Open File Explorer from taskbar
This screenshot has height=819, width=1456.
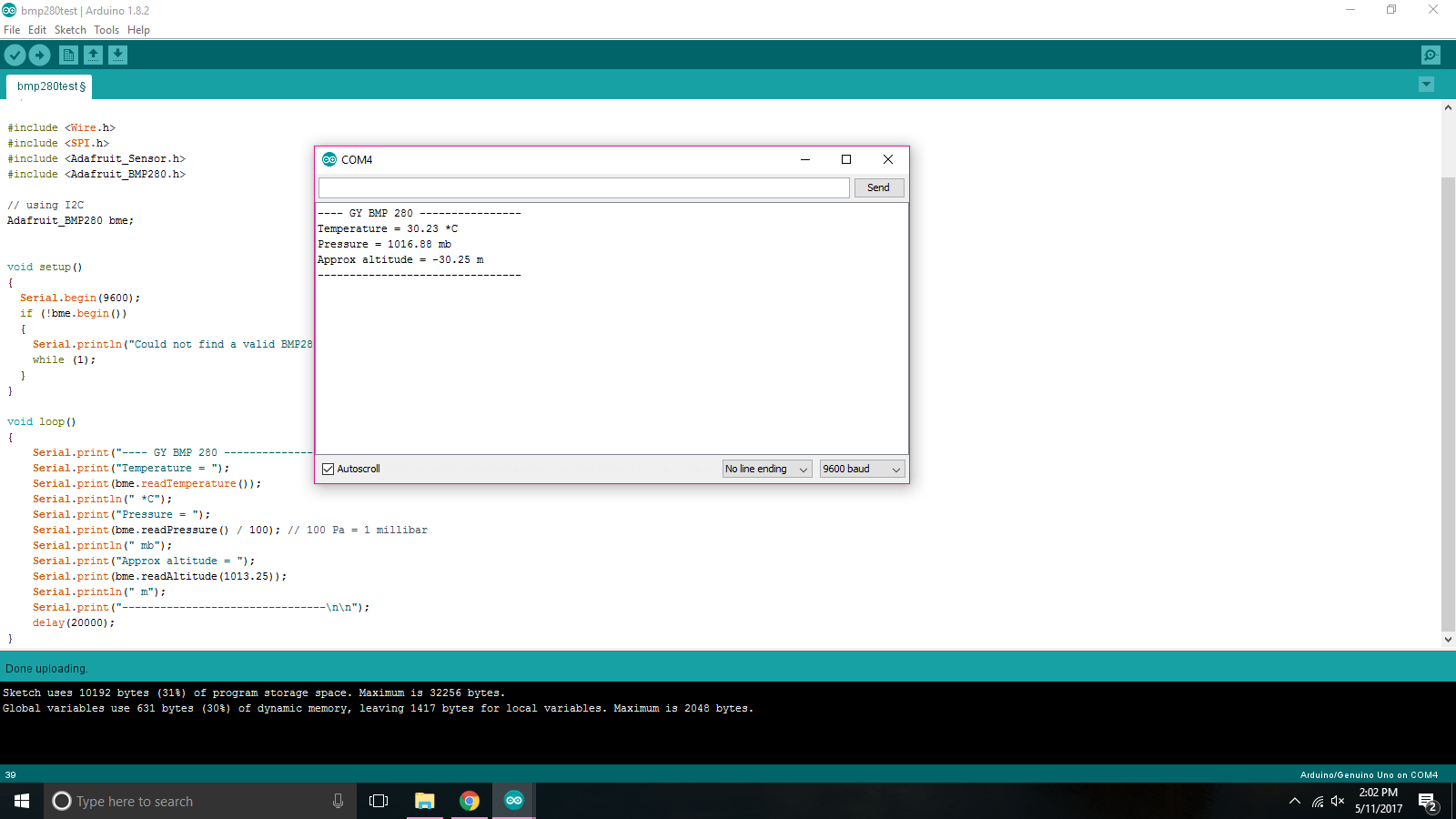click(424, 801)
